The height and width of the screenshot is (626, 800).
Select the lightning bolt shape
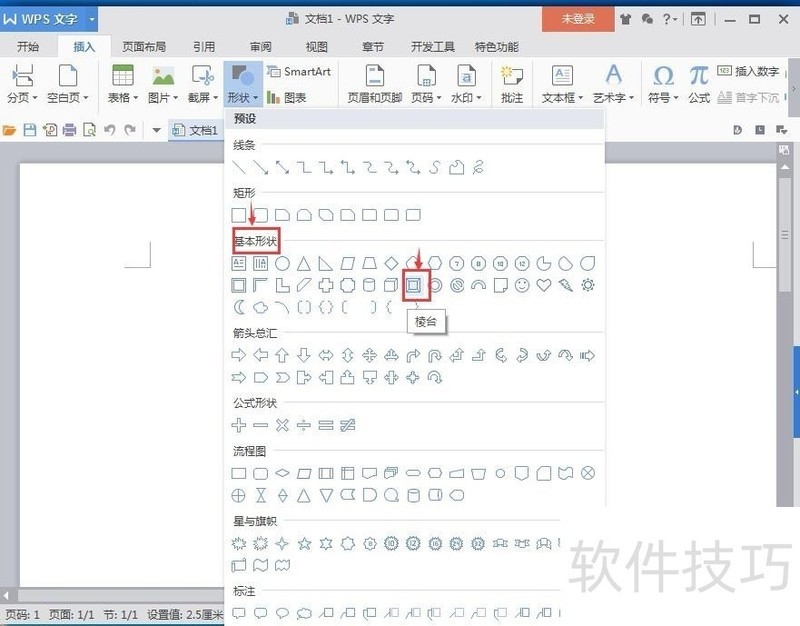[566, 285]
